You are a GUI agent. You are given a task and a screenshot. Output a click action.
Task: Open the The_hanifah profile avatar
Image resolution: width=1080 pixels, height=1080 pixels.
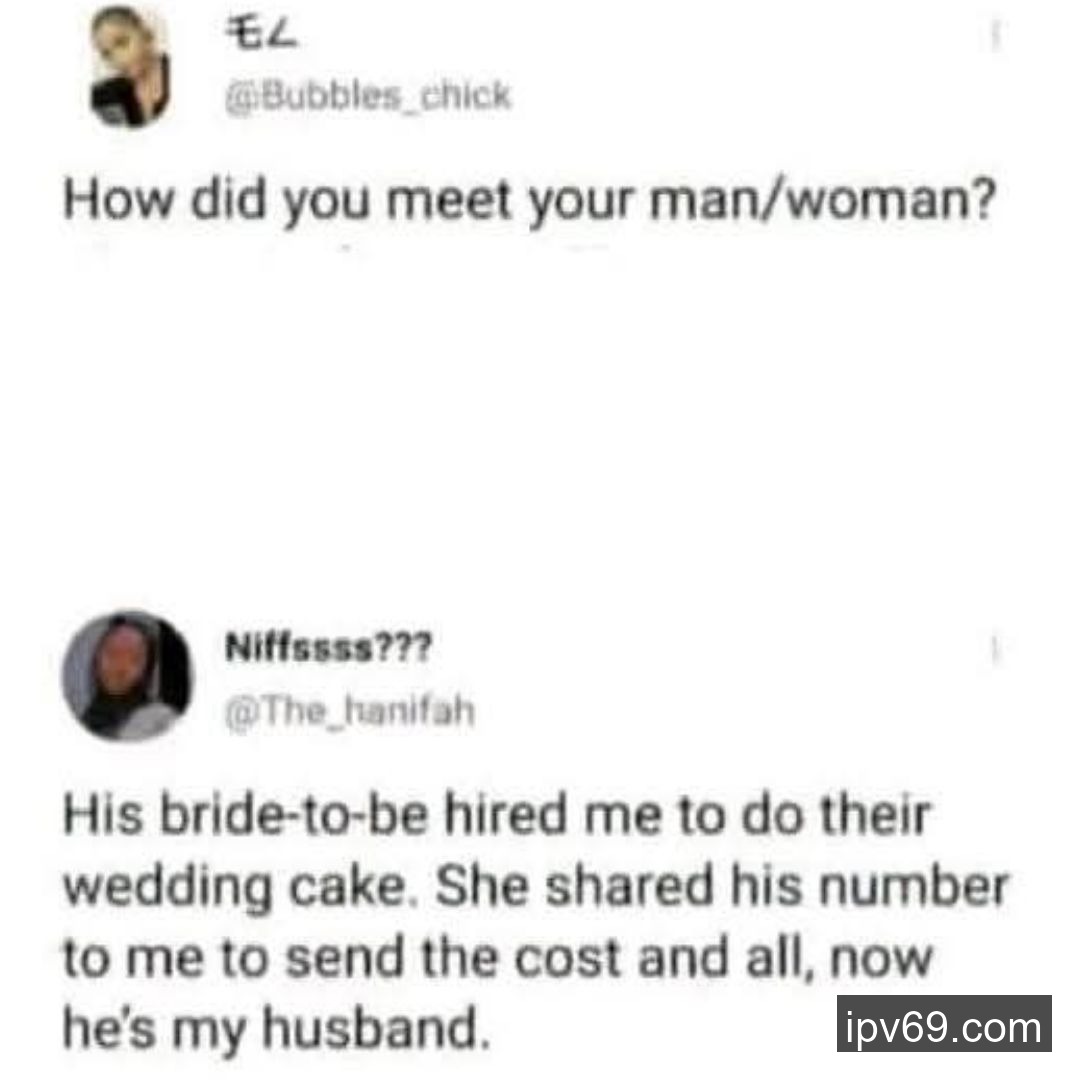[128, 675]
